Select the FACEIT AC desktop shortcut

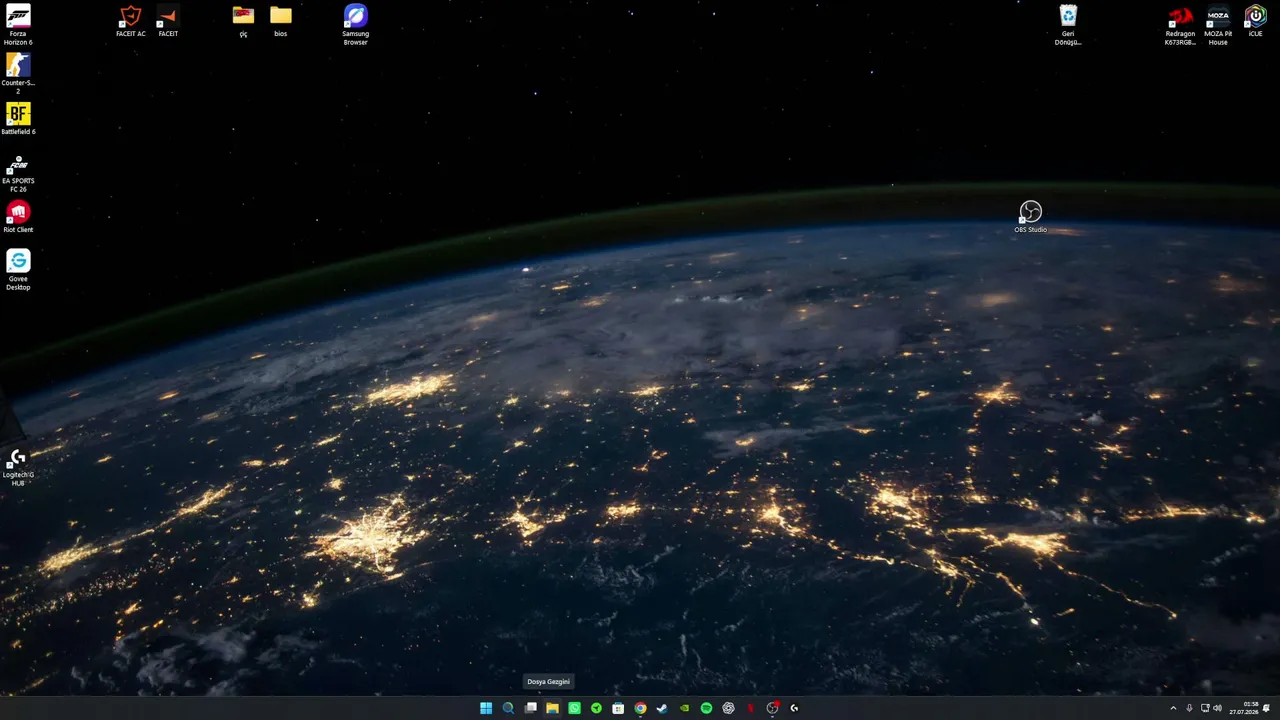(x=131, y=20)
